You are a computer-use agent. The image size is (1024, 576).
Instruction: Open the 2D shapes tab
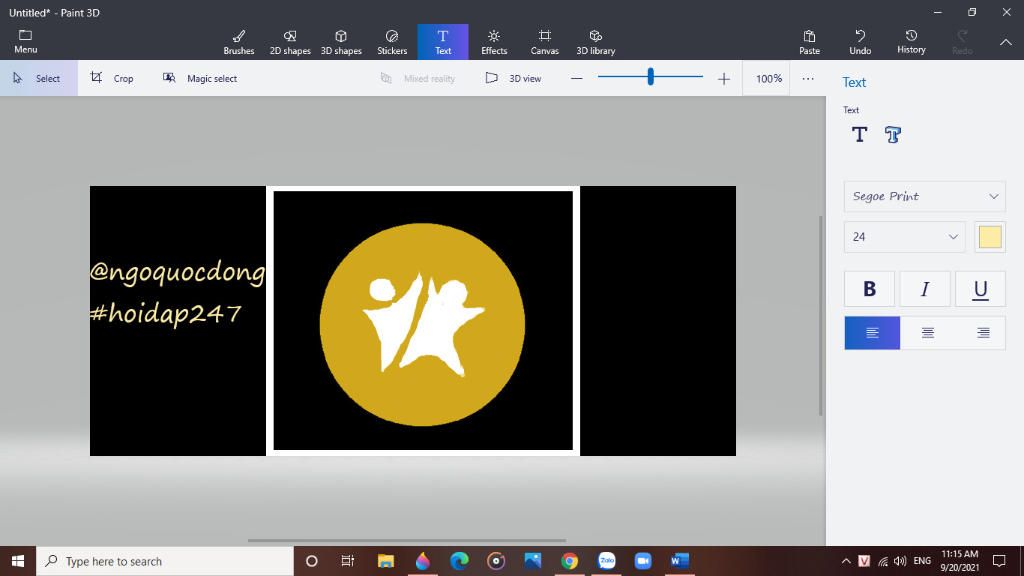tap(290, 42)
